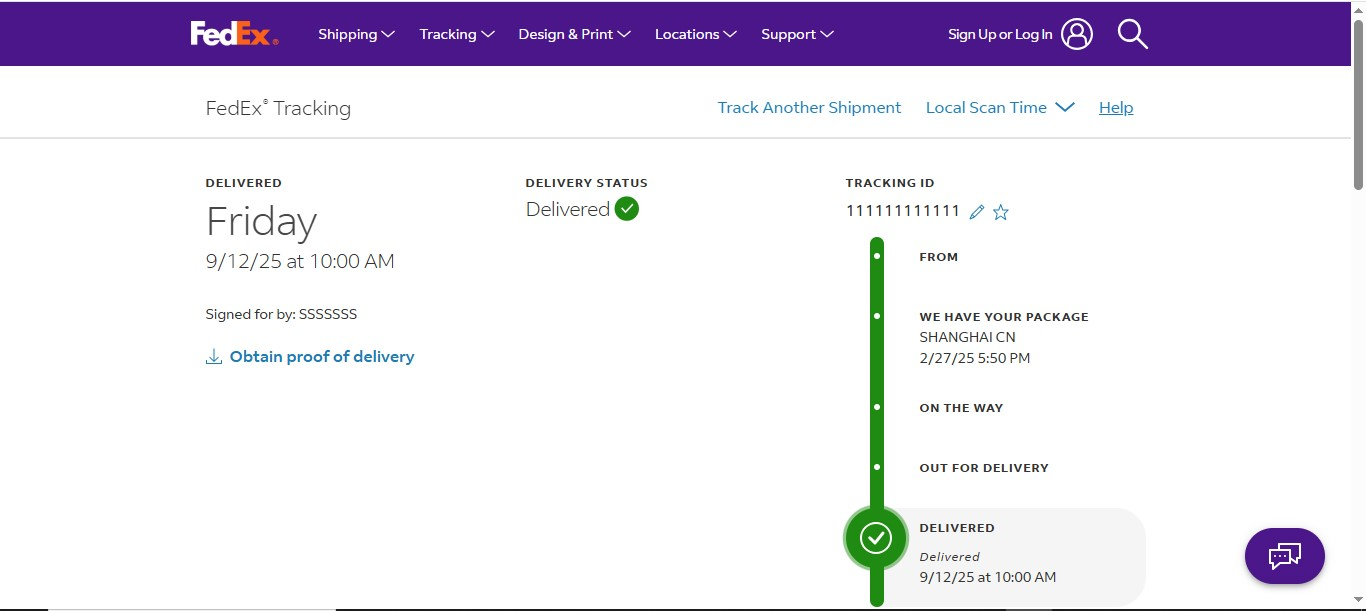Click the download icon beside proof of delivery

(213, 356)
